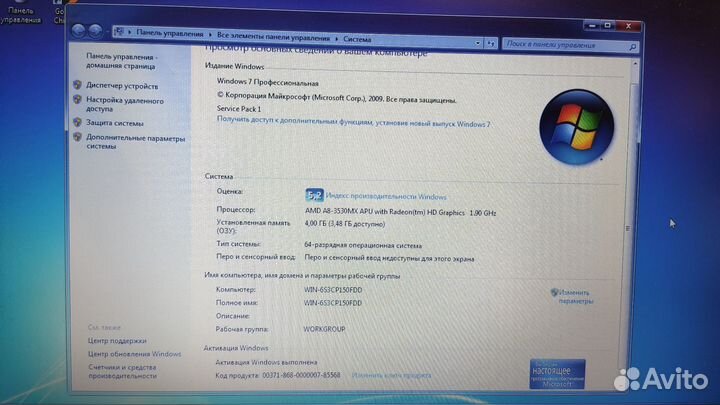Click 'Активация Windows выполнена' text
The height and width of the screenshot is (405, 720).
[266, 362]
